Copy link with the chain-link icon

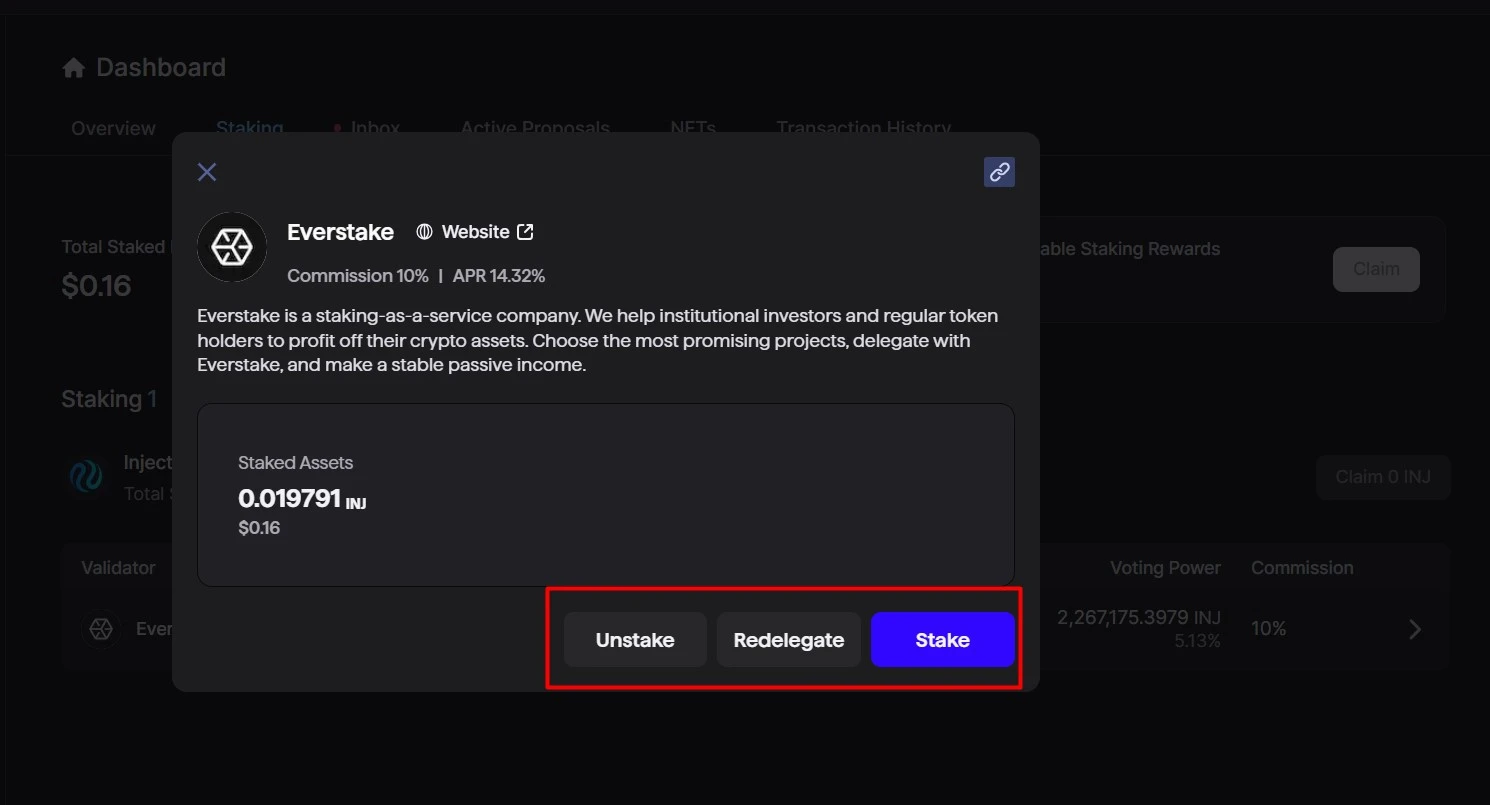tap(999, 172)
